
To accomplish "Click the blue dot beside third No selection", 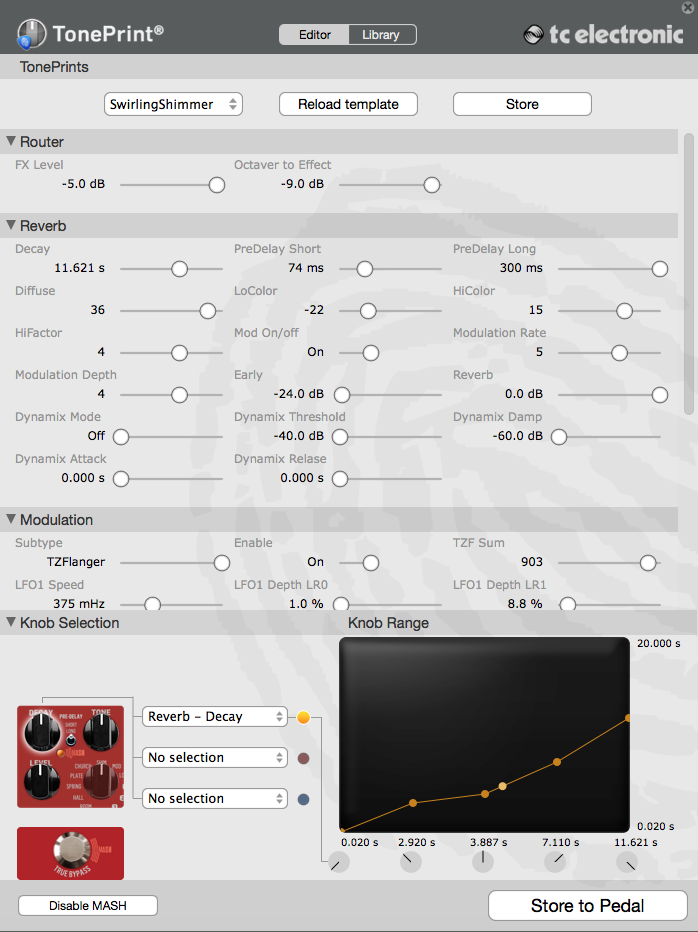I will (x=303, y=799).
